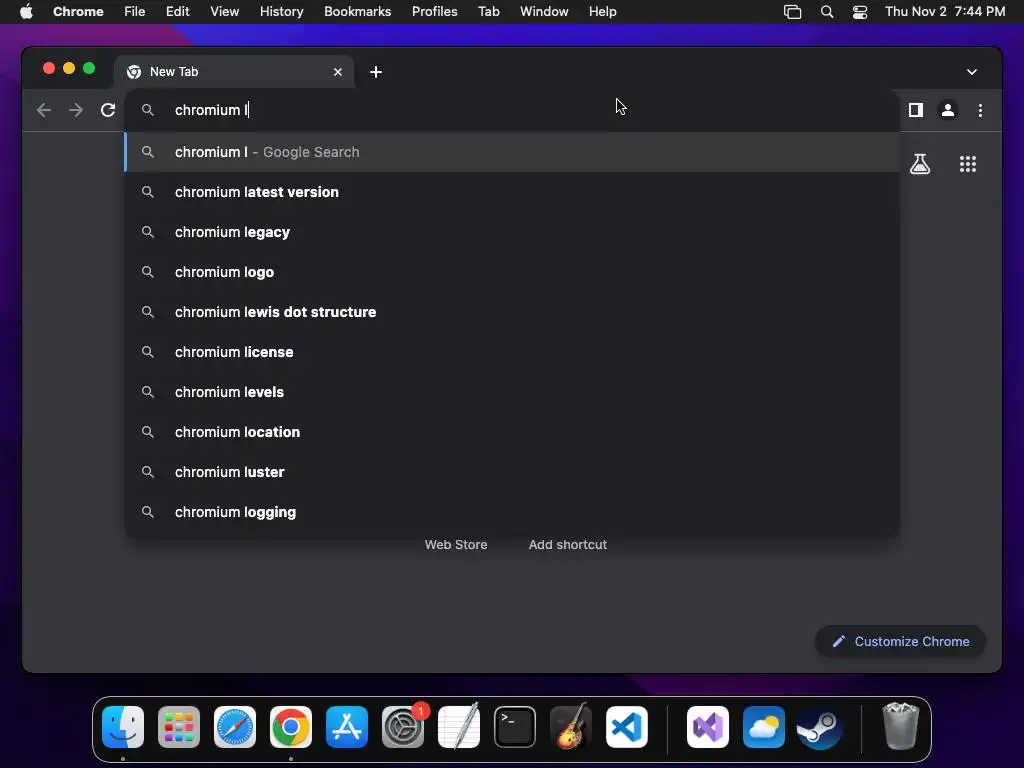
Task: Choose 'chromium latest version' suggestion
Action: [x=511, y=192]
